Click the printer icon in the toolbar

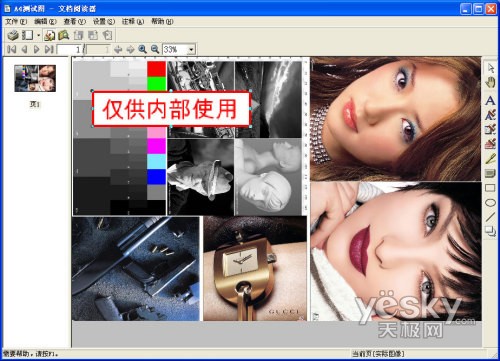(13, 35)
